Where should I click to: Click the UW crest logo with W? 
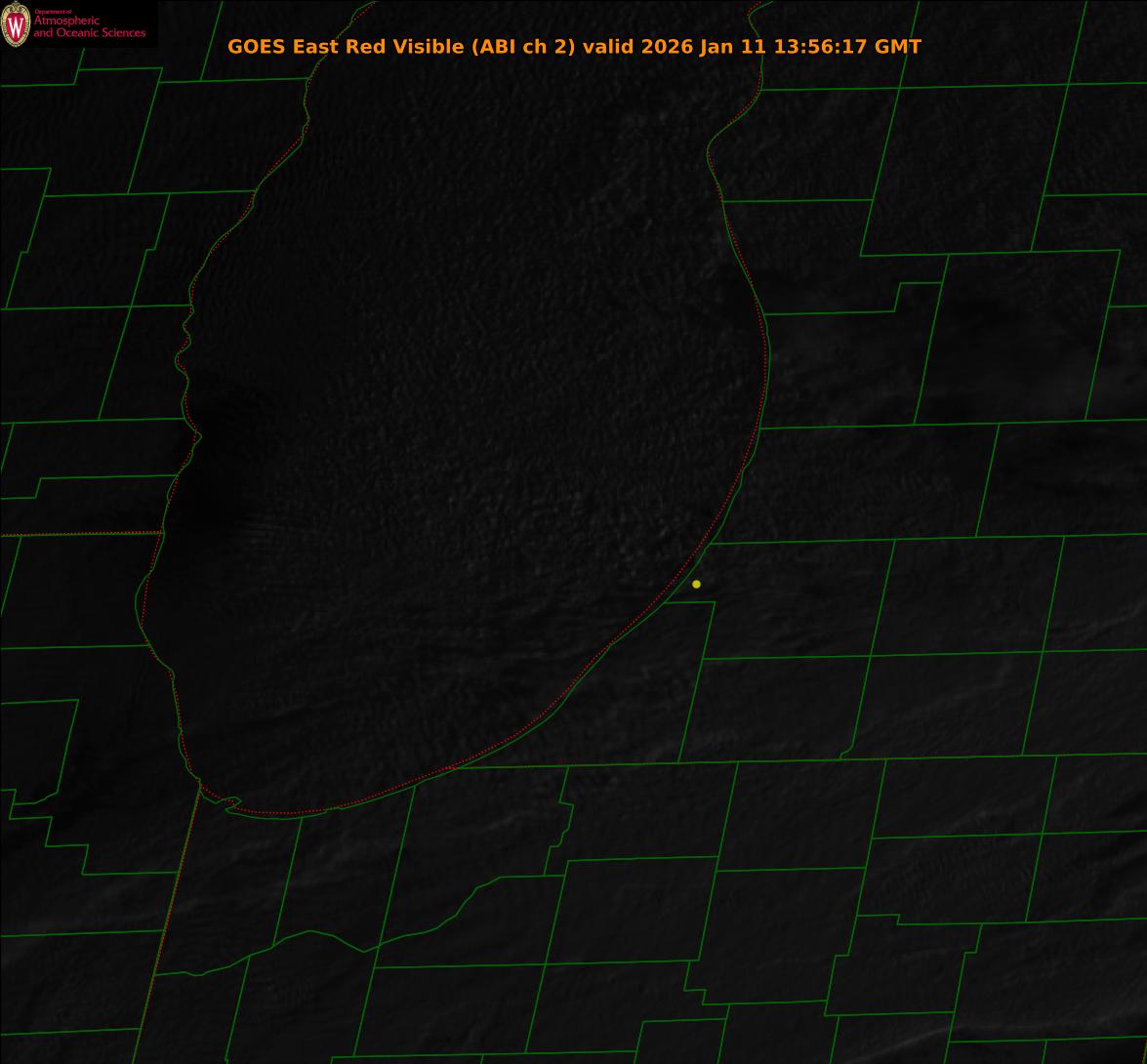pos(16,24)
